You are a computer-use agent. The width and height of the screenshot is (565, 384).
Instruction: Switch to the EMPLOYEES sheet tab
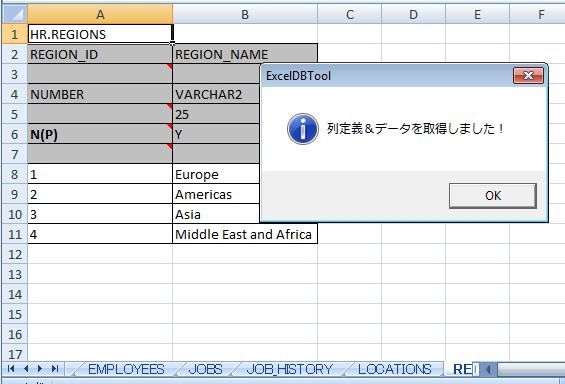126,369
